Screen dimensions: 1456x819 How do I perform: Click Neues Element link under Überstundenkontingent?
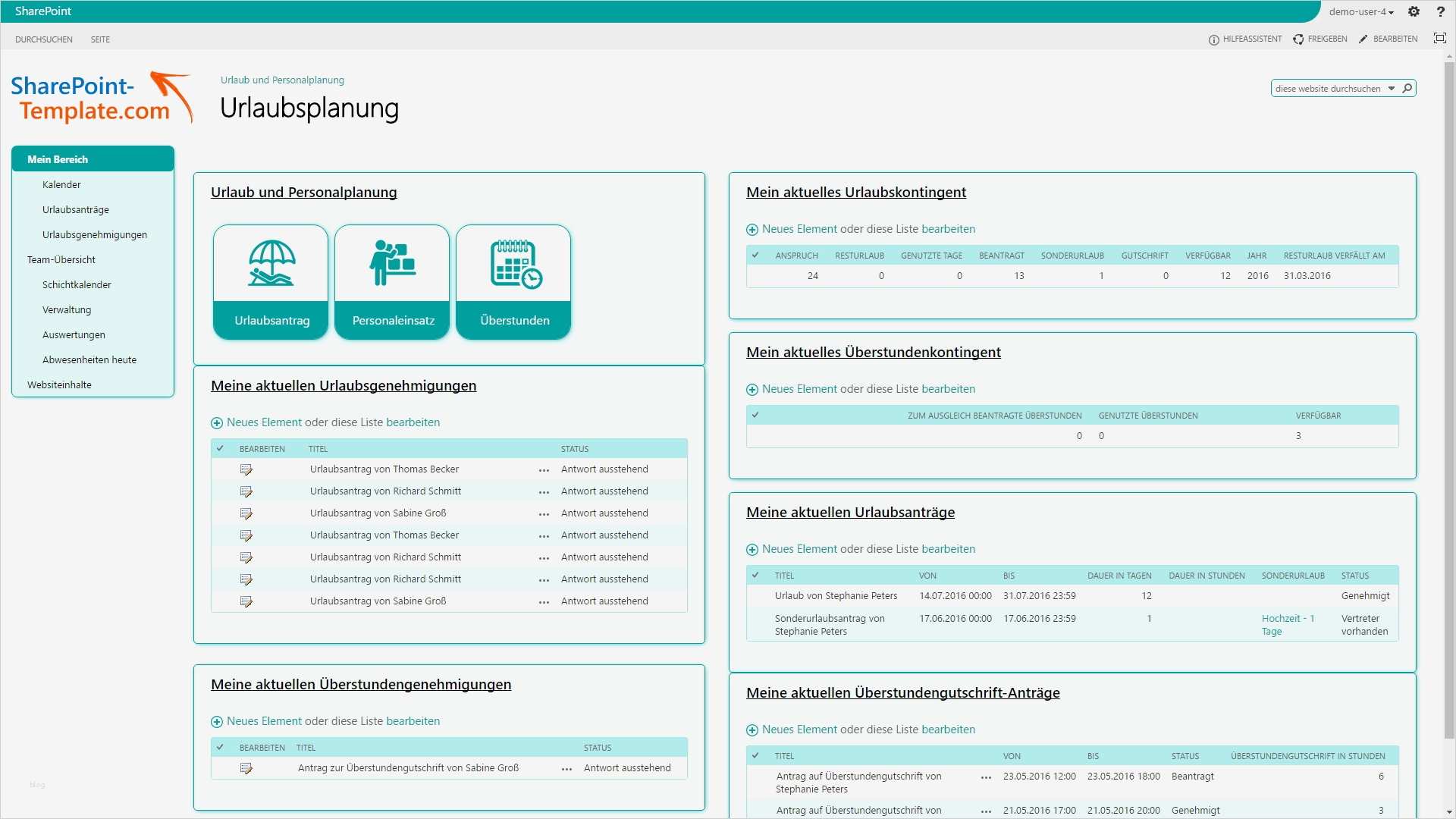(799, 389)
